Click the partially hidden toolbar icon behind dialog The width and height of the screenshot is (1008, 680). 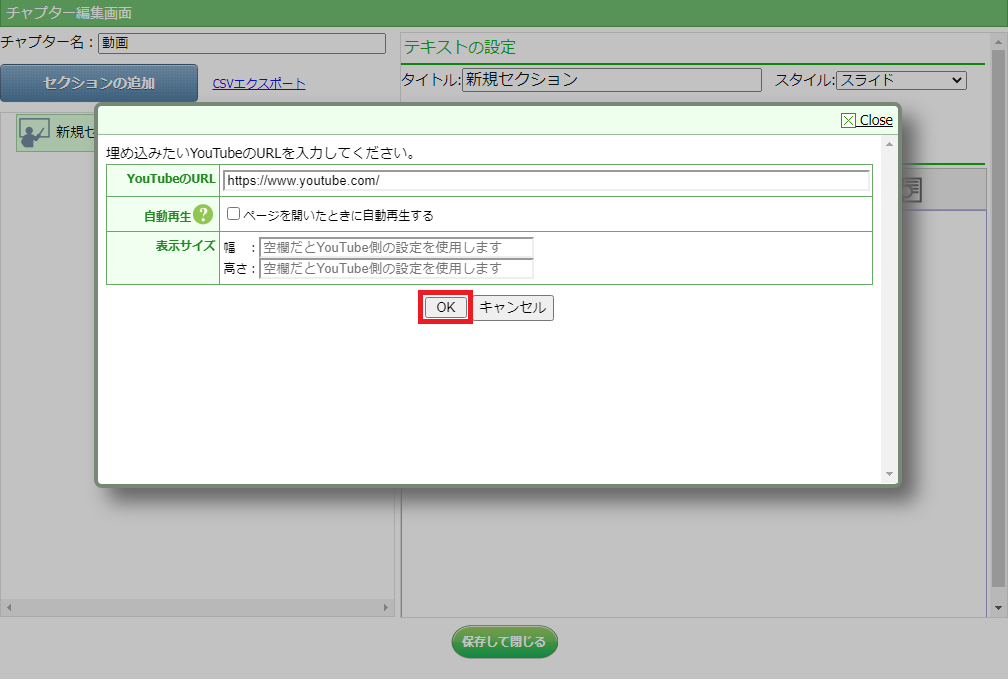pos(911,189)
